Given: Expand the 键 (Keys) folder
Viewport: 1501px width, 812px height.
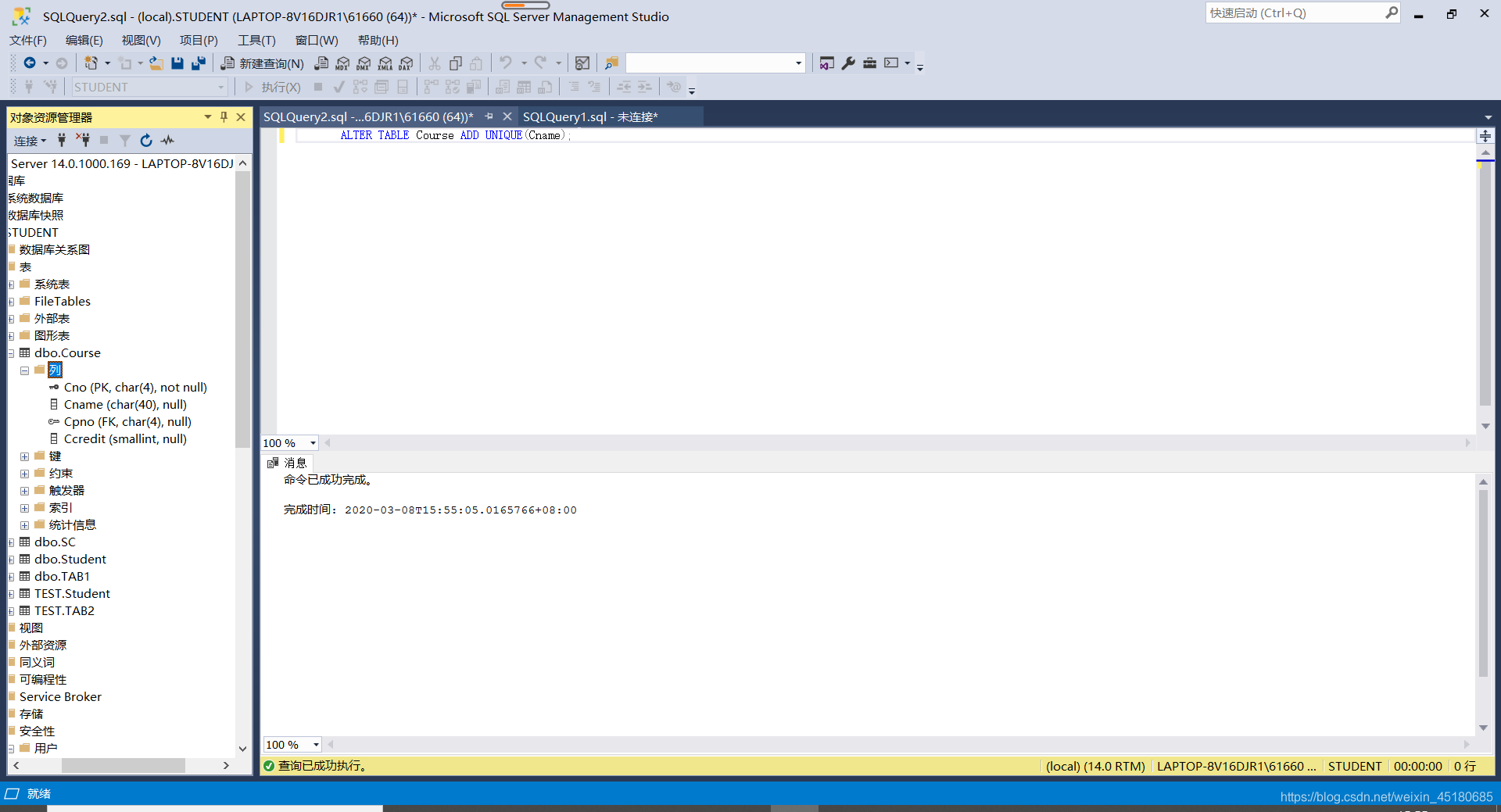Looking at the screenshot, I should tap(24, 456).
